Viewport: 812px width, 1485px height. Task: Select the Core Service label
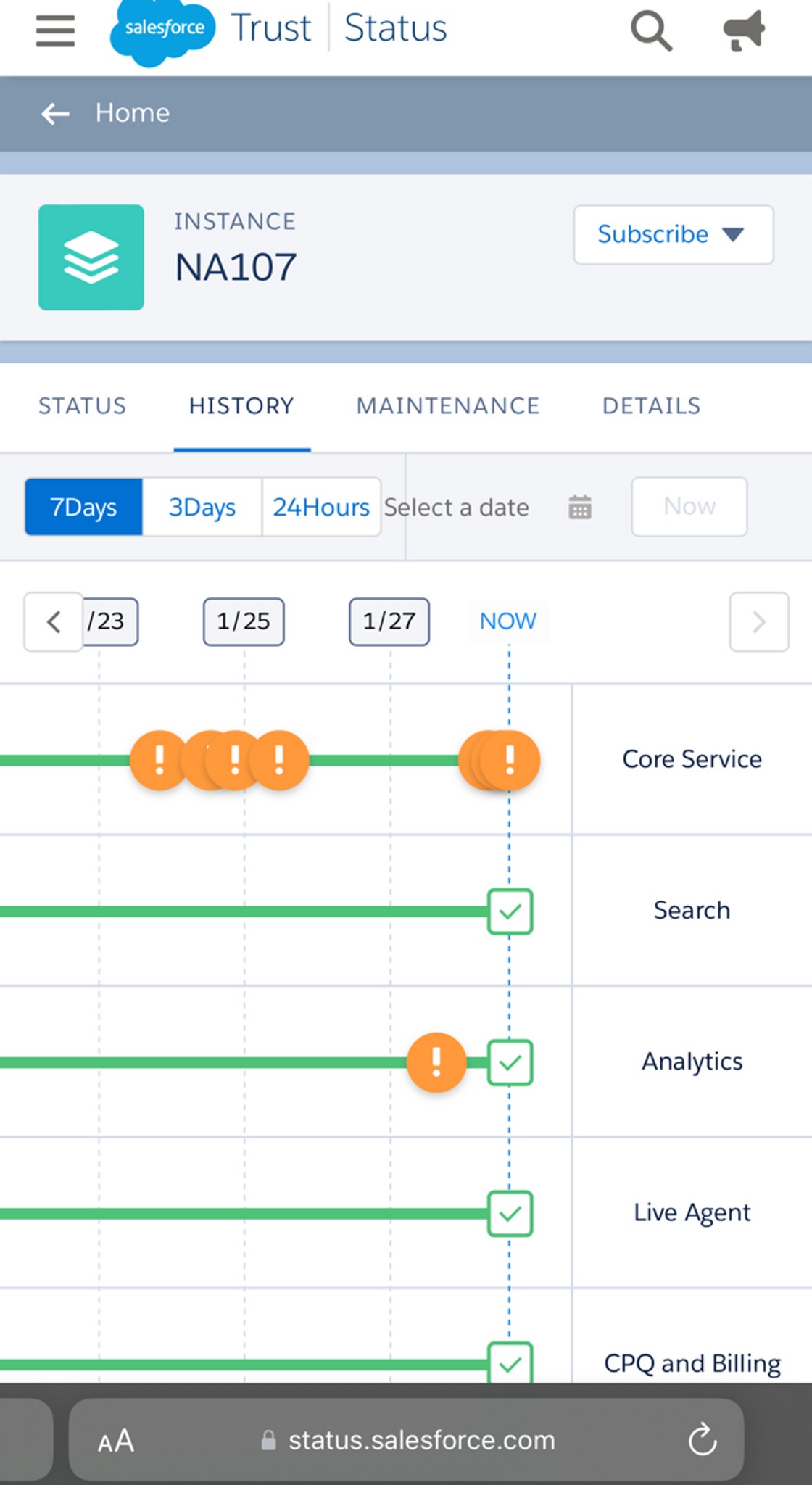[x=692, y=759]
